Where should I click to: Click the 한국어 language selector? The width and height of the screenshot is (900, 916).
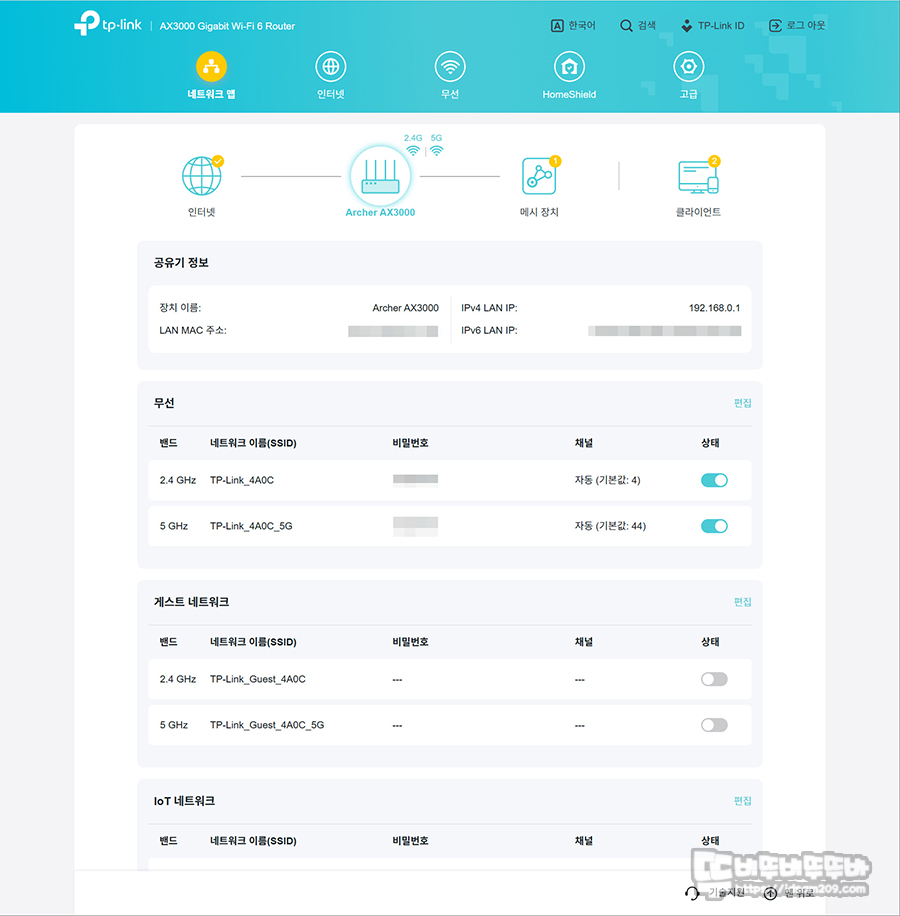[x=573, y=26]
